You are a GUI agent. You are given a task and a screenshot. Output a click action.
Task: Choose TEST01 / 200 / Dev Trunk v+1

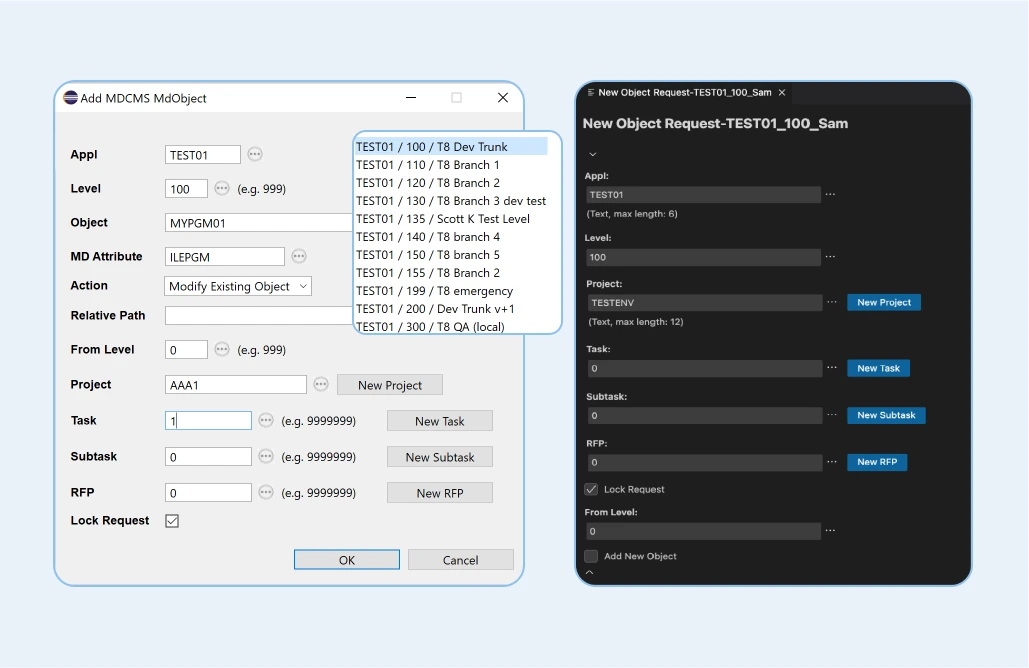[436, 309]
